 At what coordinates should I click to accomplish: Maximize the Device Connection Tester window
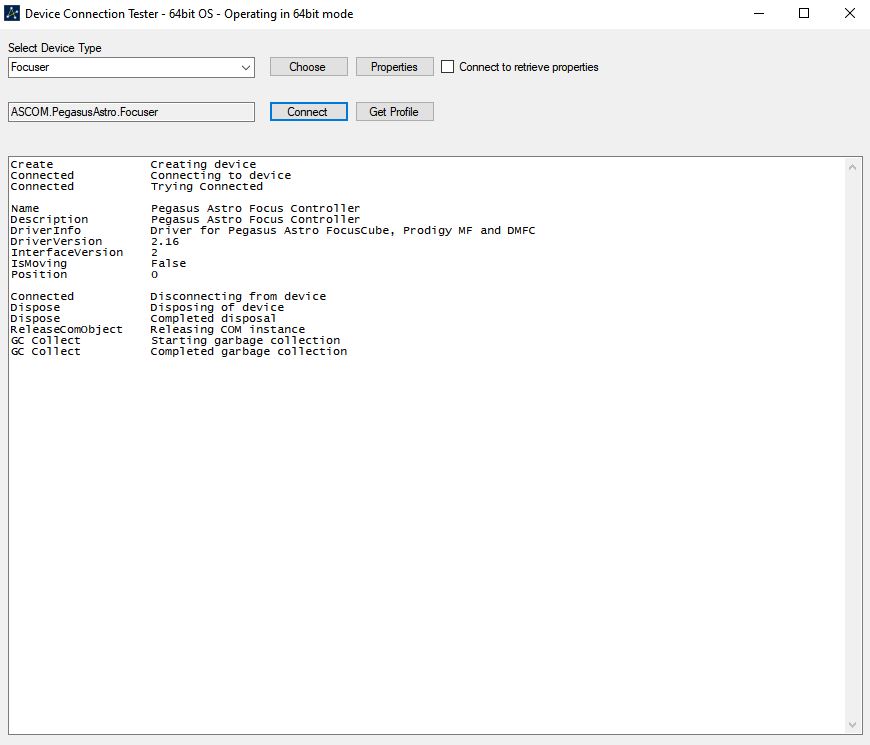[x=804, y=13]
